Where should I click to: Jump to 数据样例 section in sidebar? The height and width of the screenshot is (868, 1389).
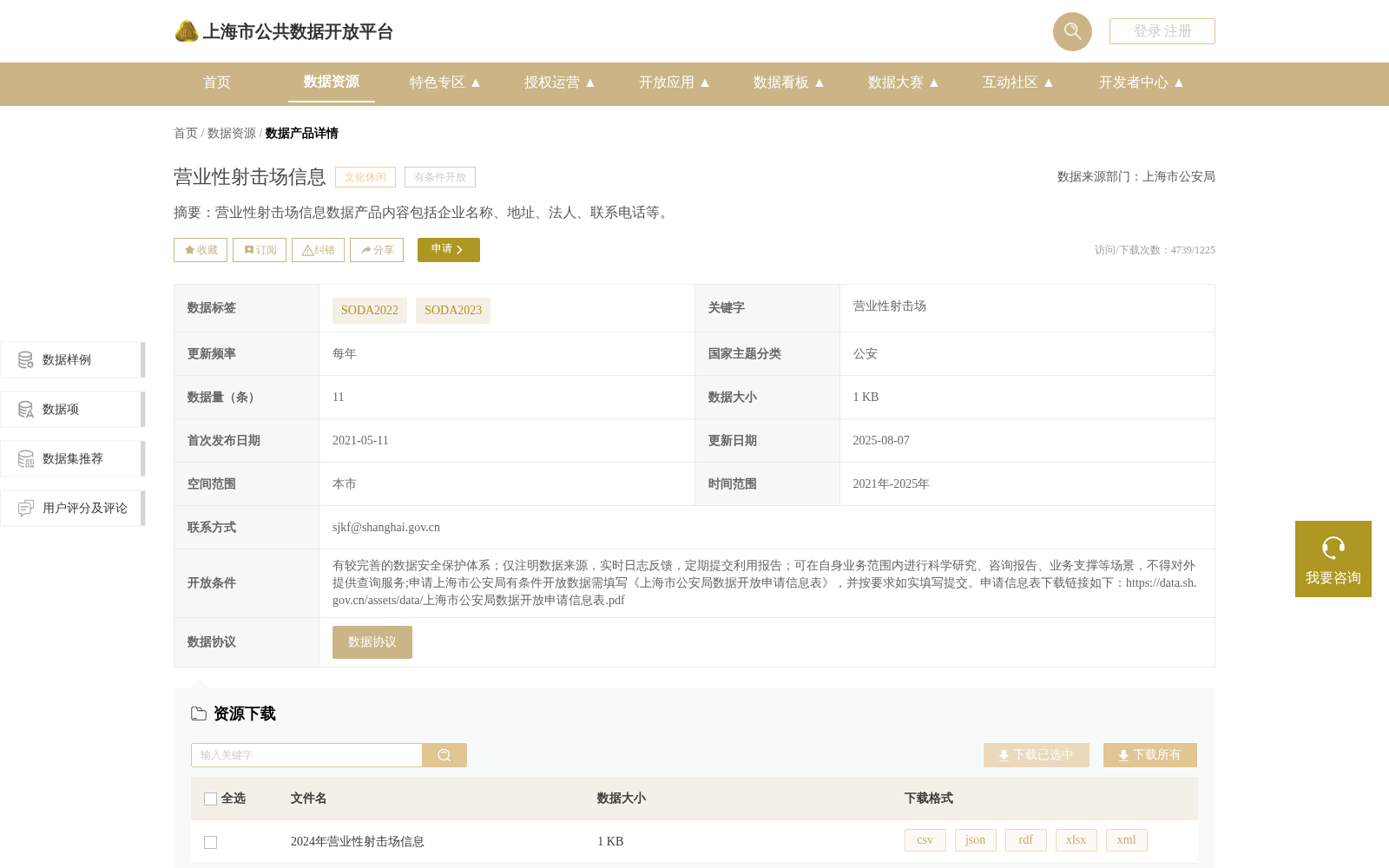(72, 360)
